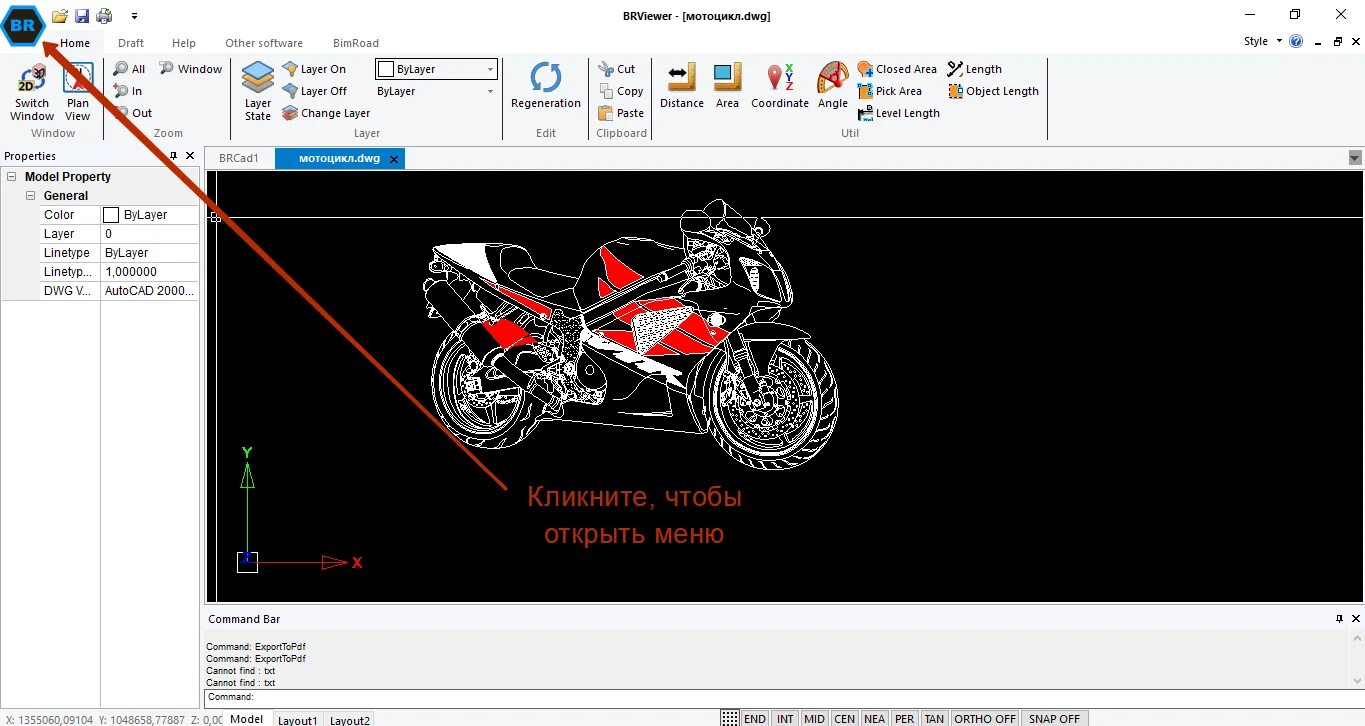Open the Layer State tool
The height and width of the screenshot is (726, 1365).
coord(258,92)
